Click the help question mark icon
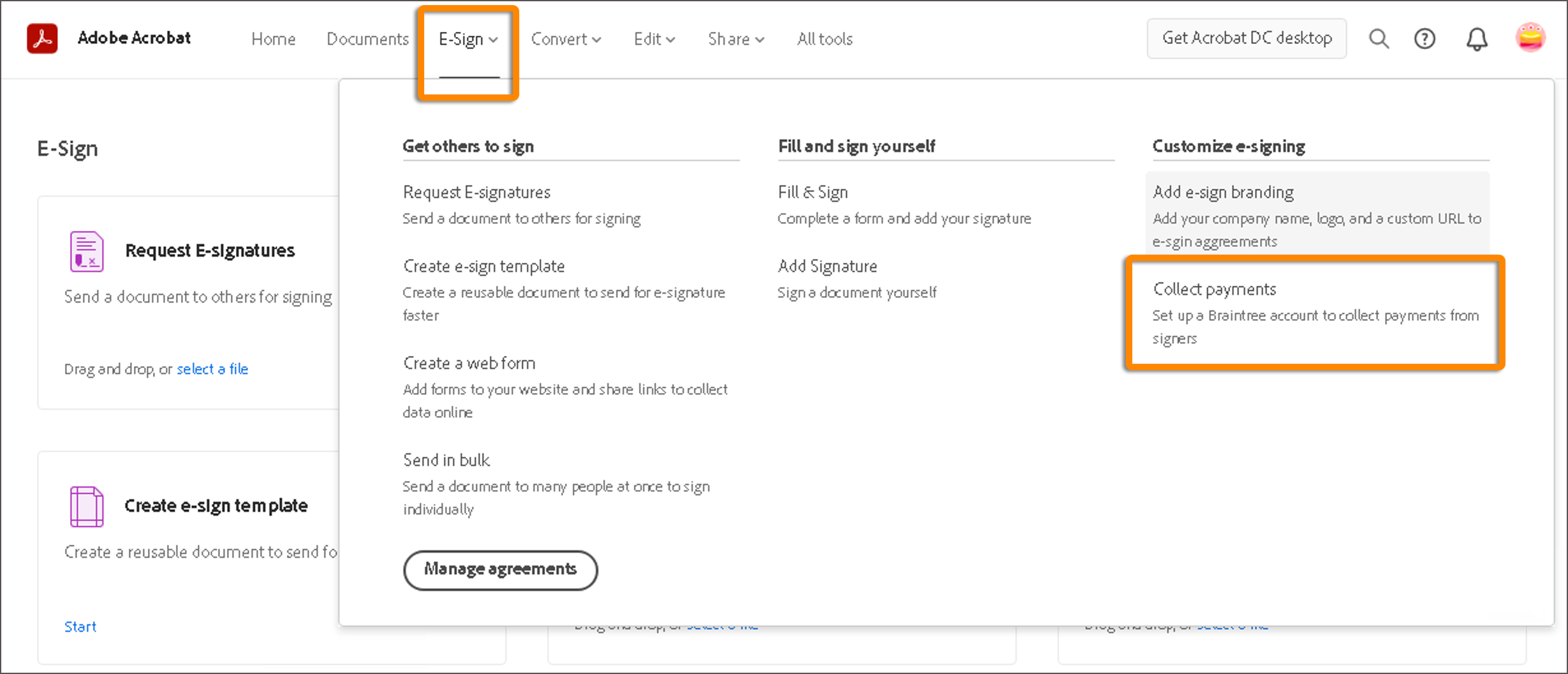1568x674 pixels. (x=1424, y=39)
